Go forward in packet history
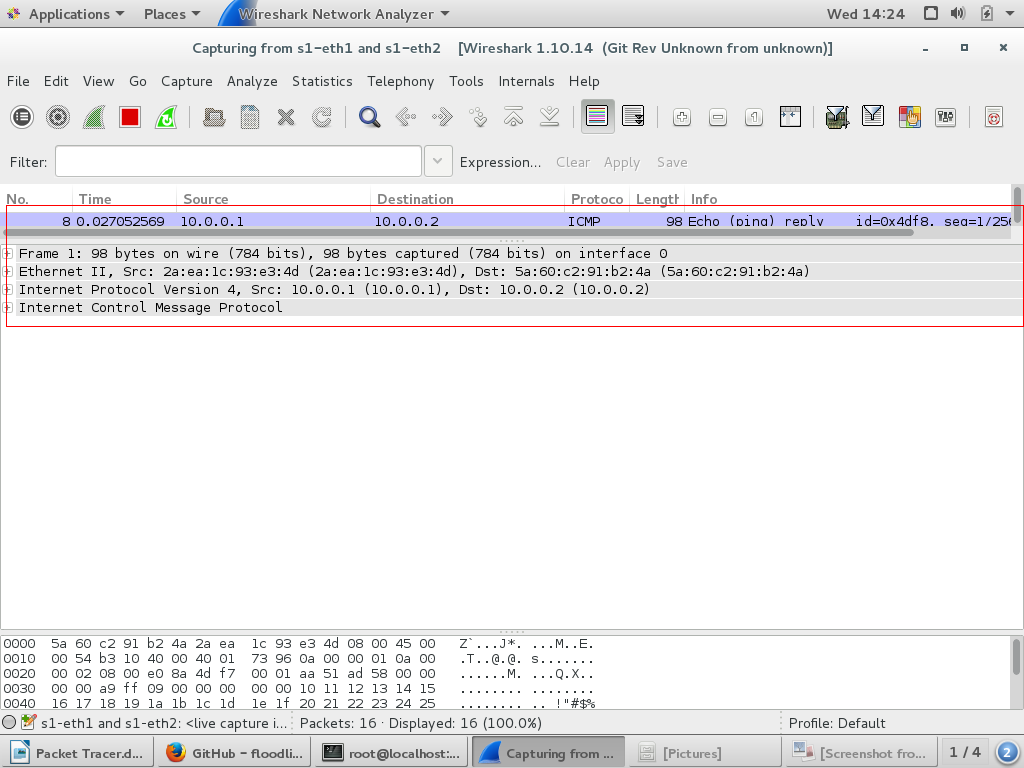This screenshot has height=768, width=1024. 441,117
